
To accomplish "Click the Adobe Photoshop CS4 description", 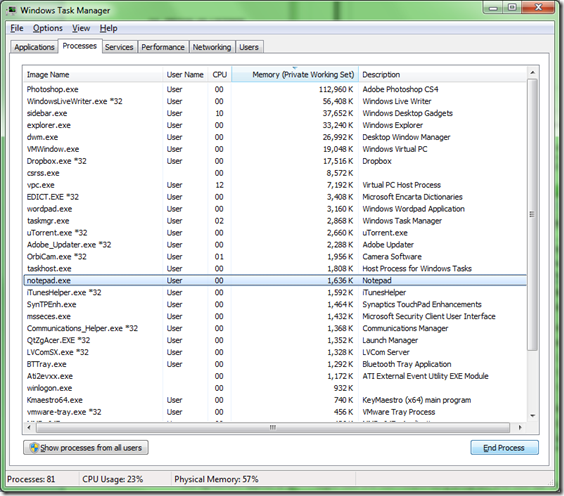I will (x=400, y=89).
